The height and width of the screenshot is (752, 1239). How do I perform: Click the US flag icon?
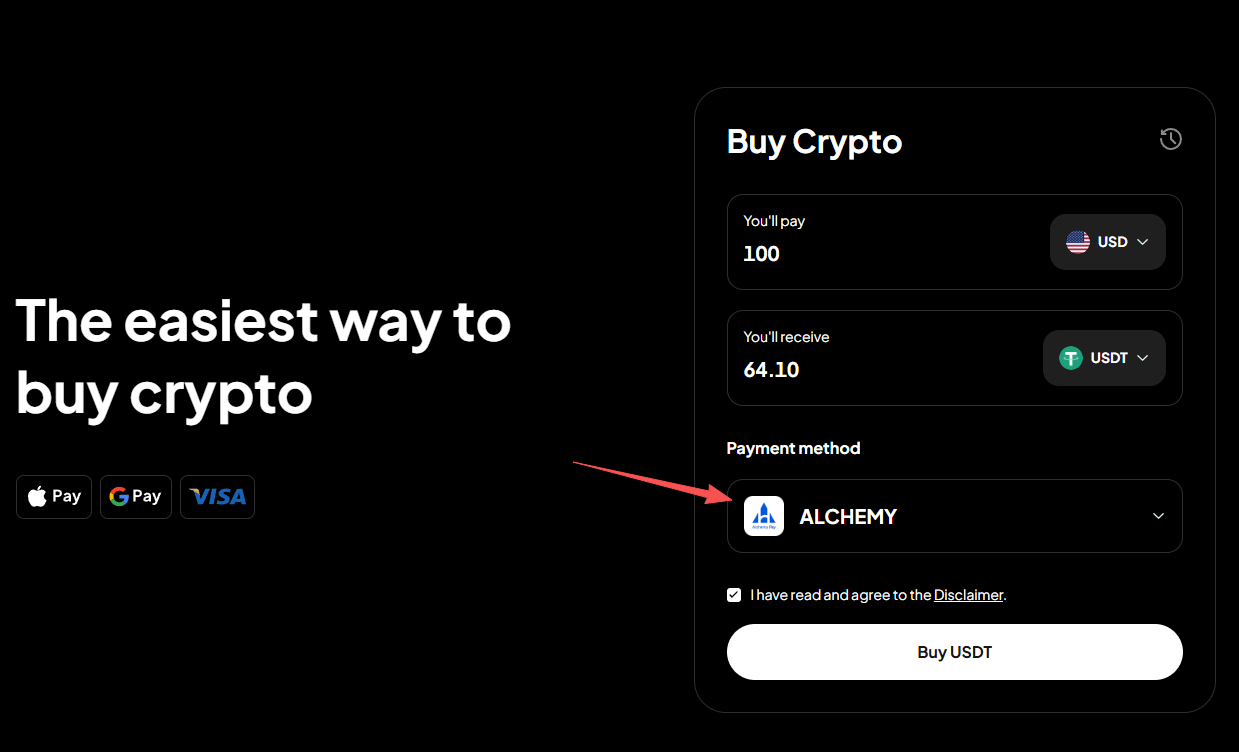tap(1078, 242)
